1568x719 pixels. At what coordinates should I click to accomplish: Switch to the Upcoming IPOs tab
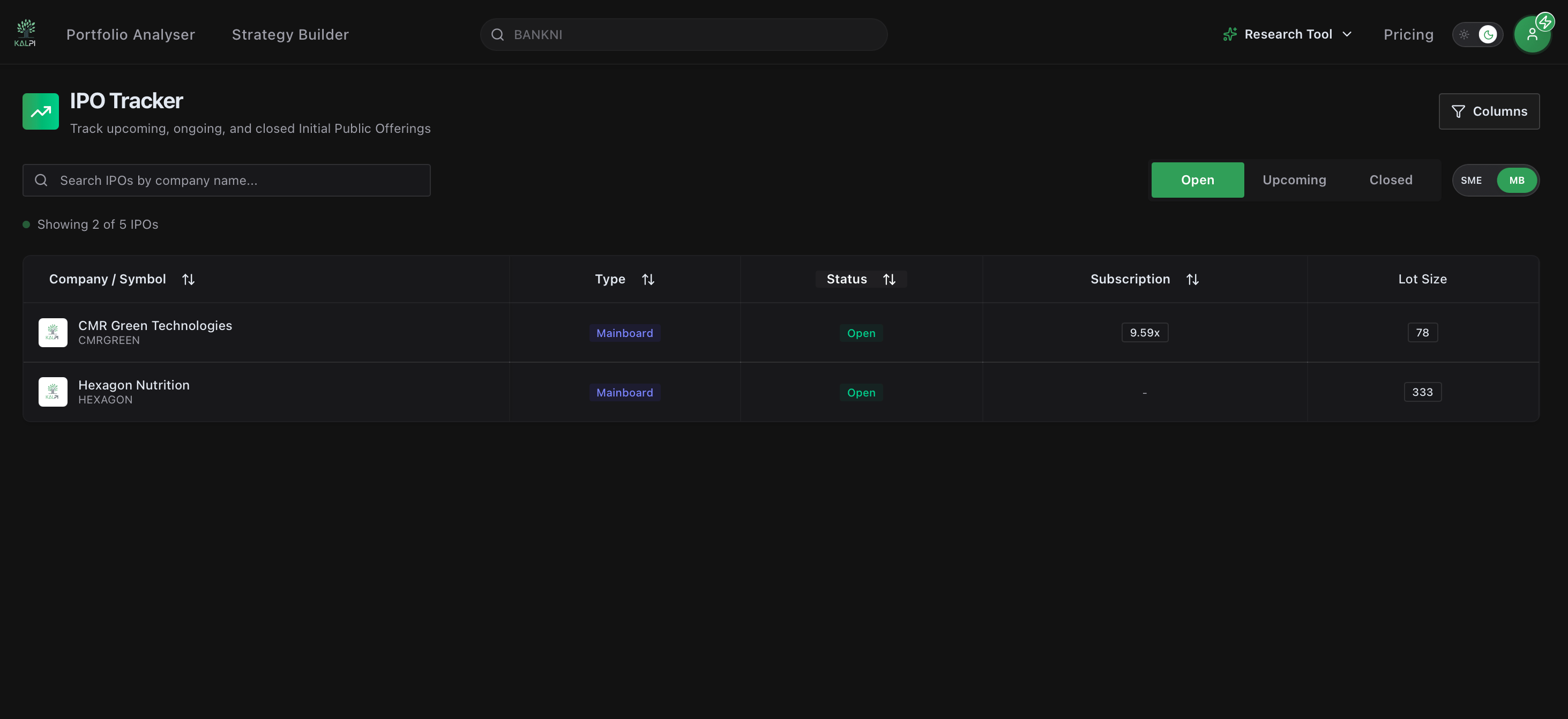tap(1294, 180)
